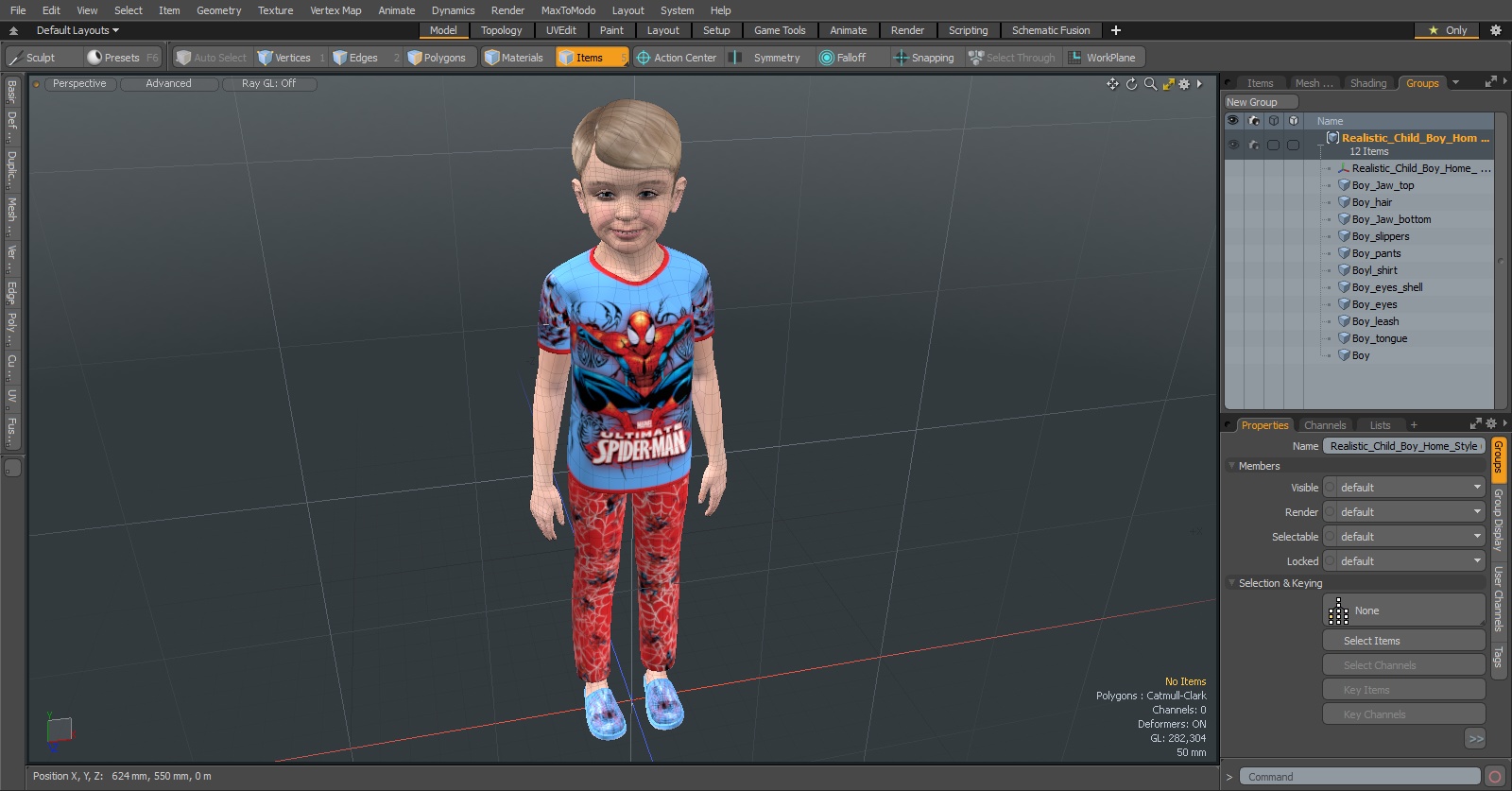This screenshot has width=1512, height=791.
Task: Select Boy_pants mesh item
Action: (1376, 253)
